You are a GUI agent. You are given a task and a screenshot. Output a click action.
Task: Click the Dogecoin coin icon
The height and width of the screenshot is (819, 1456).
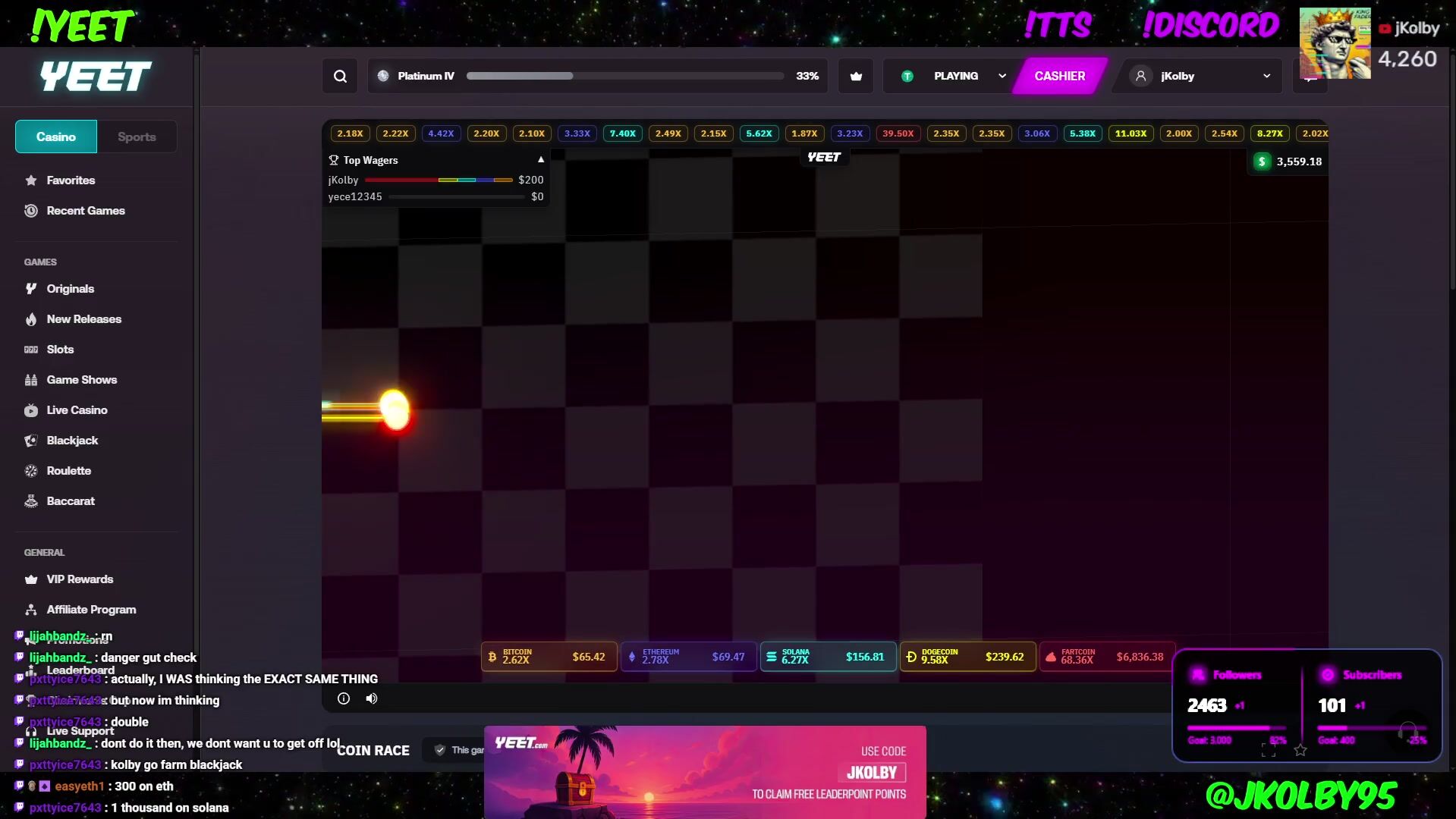[911, 657]
